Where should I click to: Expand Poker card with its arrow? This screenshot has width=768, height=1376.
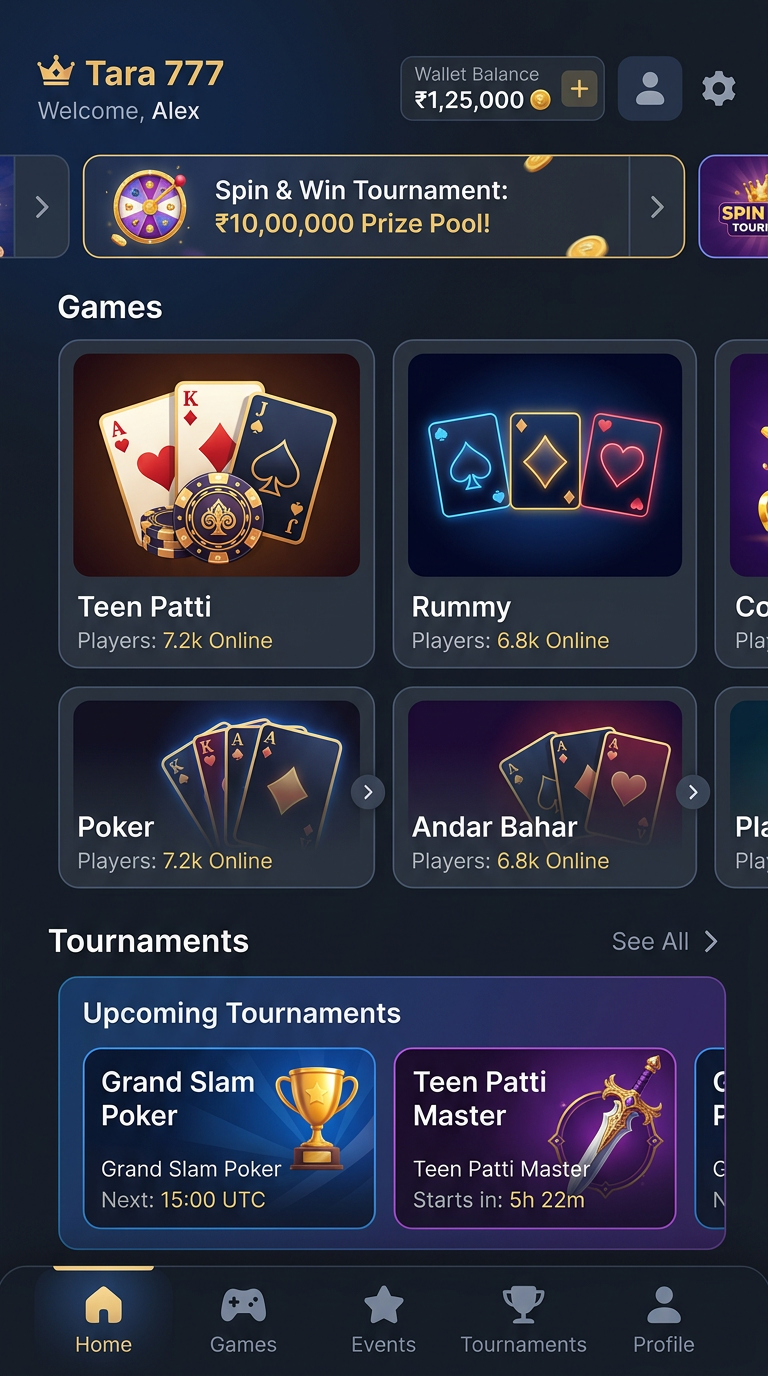tap(368, 793)
